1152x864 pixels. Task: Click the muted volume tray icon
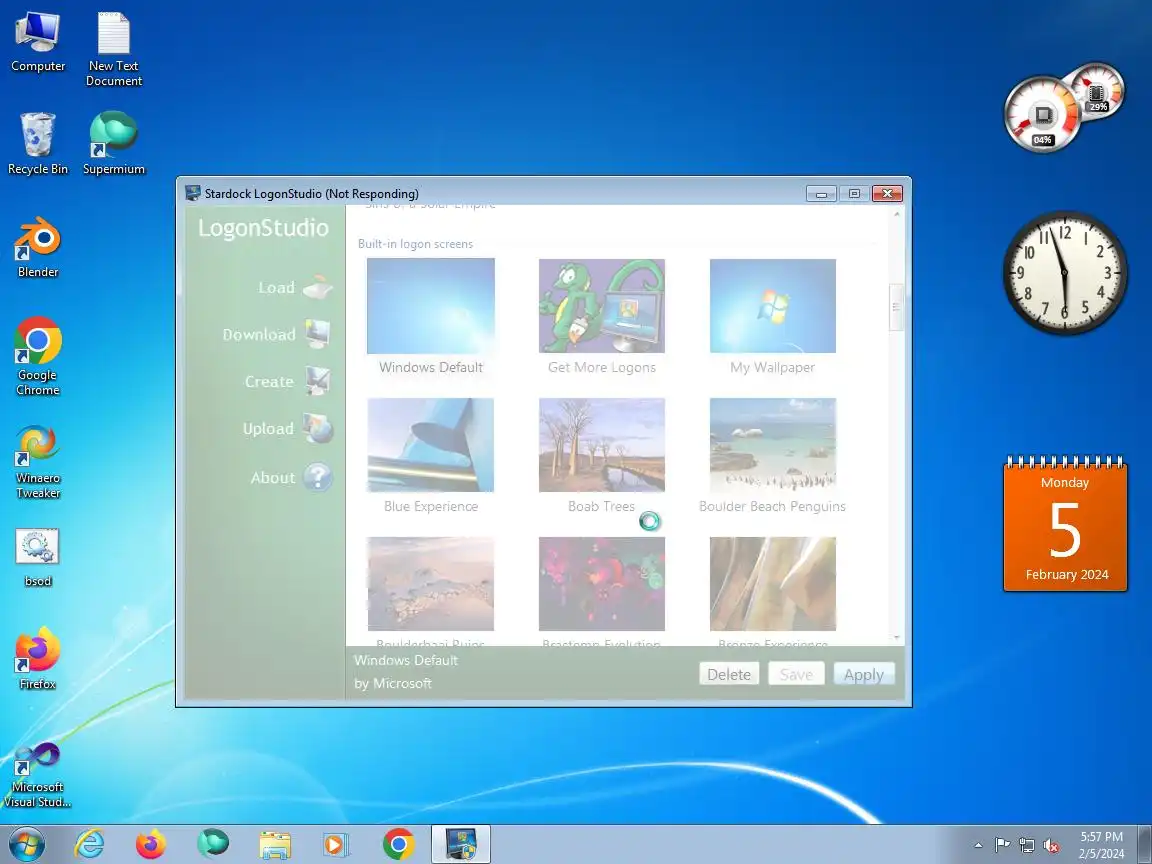tap(1051, 846)
